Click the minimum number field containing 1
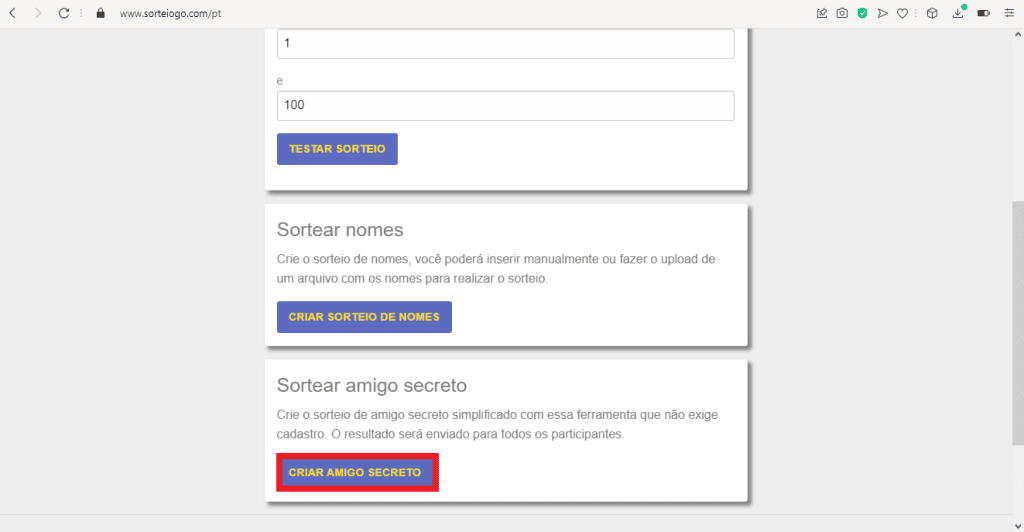 click(505, 44)
